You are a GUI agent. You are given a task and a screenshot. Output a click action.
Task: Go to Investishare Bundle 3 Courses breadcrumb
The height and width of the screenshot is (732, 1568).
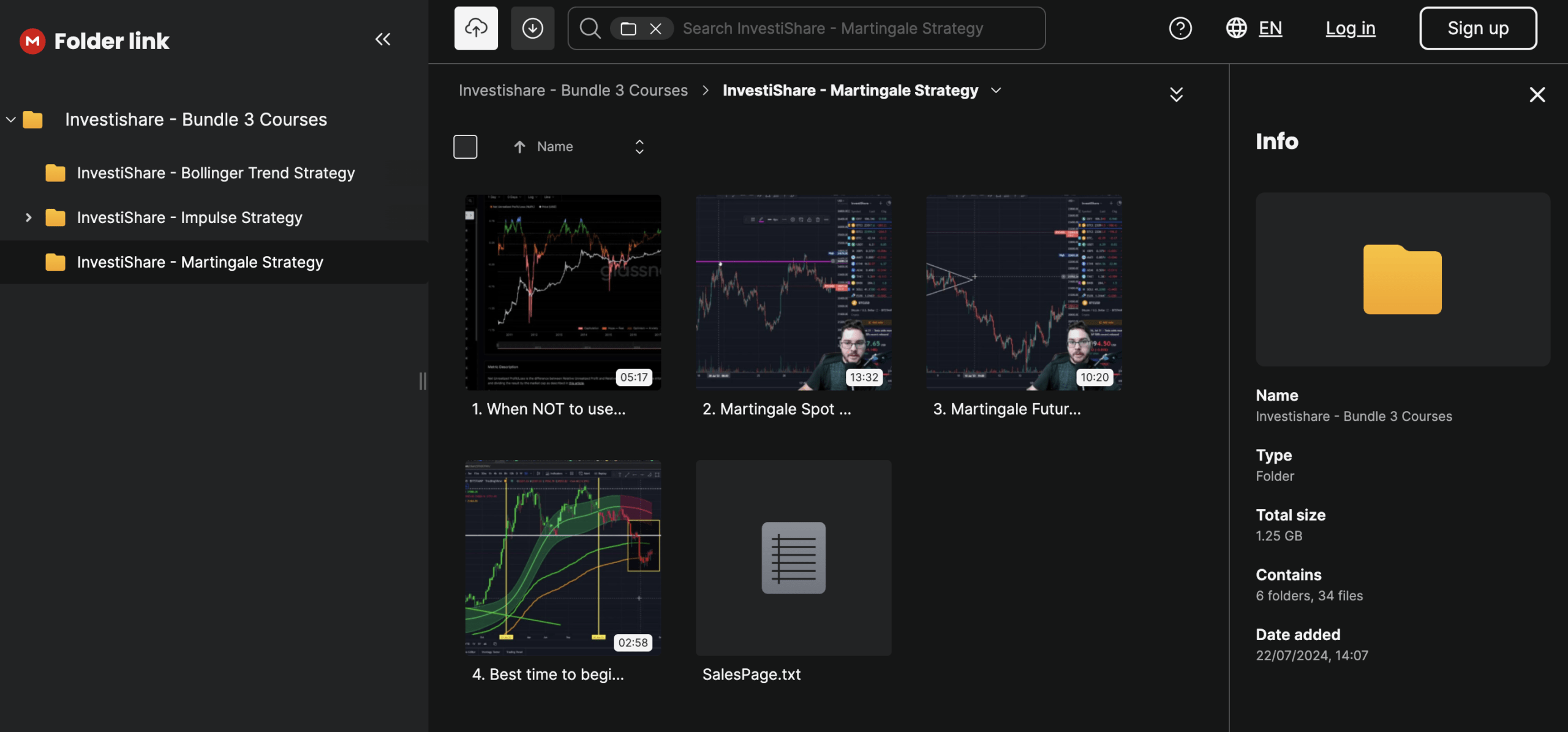point(573,91)
